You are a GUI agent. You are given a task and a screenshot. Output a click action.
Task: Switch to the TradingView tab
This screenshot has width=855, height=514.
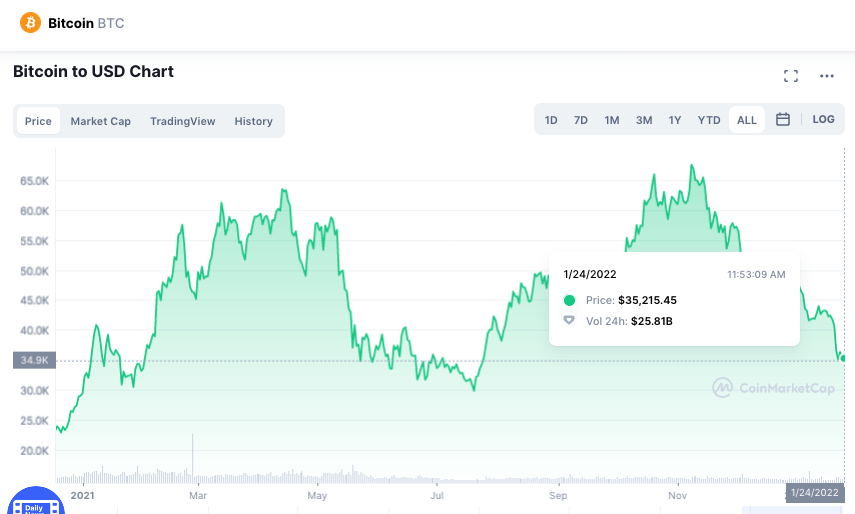[183, 121]
